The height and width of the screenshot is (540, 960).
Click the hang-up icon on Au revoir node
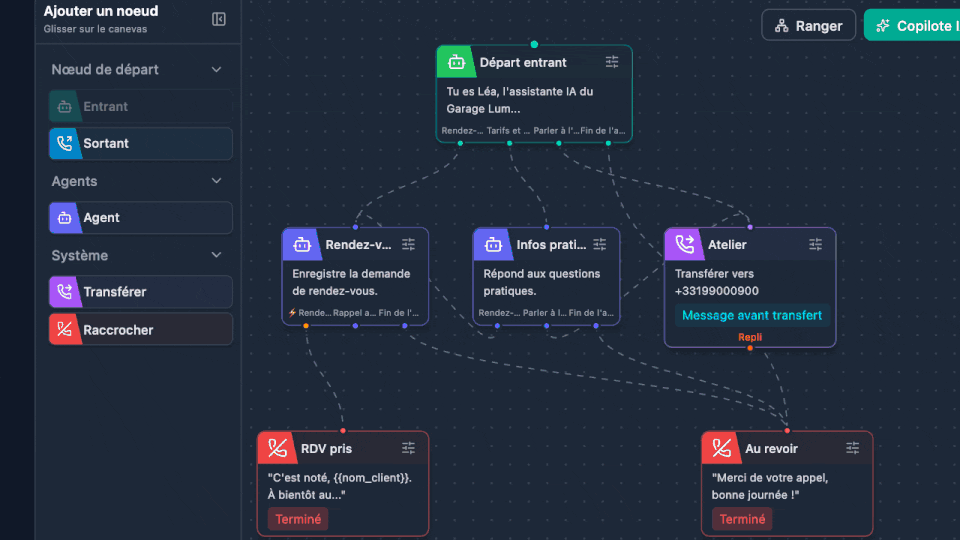point(721,448)
